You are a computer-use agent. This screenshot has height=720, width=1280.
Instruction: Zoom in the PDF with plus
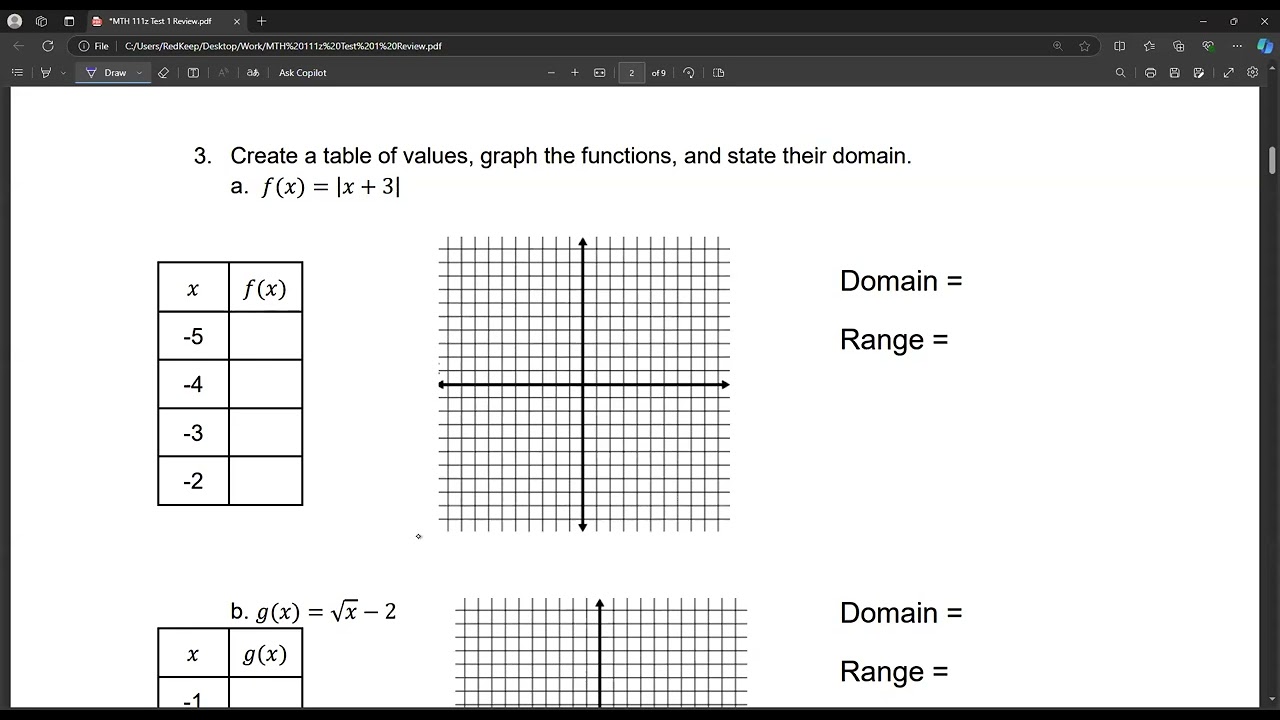575,73
